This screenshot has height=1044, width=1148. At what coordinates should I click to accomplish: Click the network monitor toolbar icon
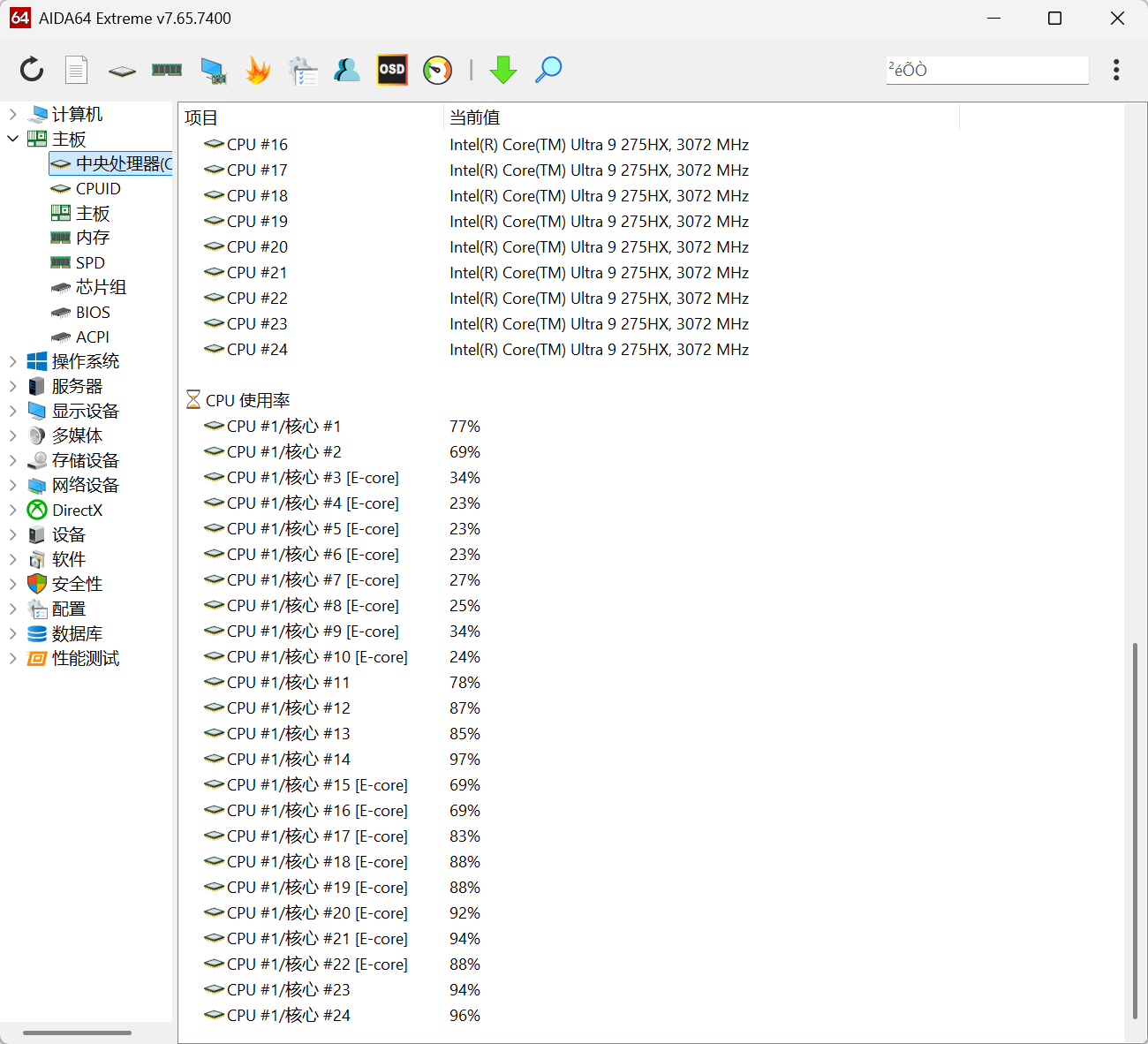(x=213, y=71)
